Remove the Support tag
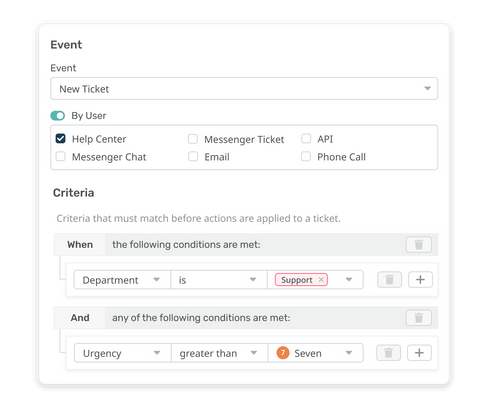 (x=321, y=280)
